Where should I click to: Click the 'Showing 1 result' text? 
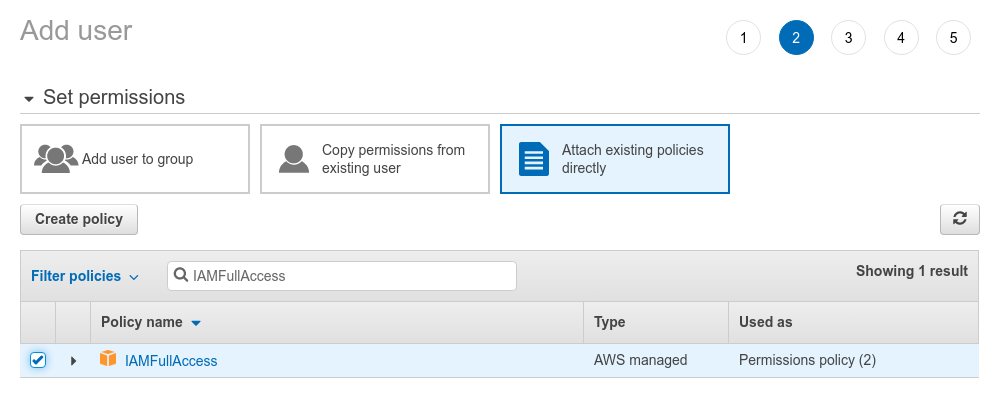tap(912, 271)
